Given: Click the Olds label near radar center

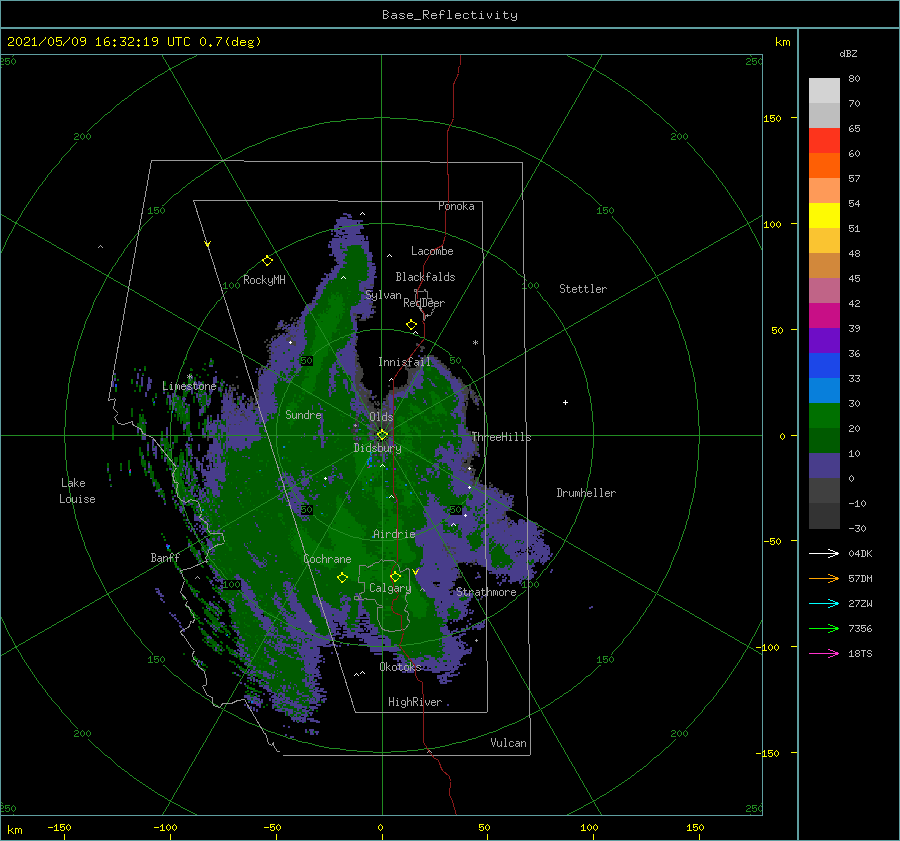Looking at the screenshot, I should 381,417.
